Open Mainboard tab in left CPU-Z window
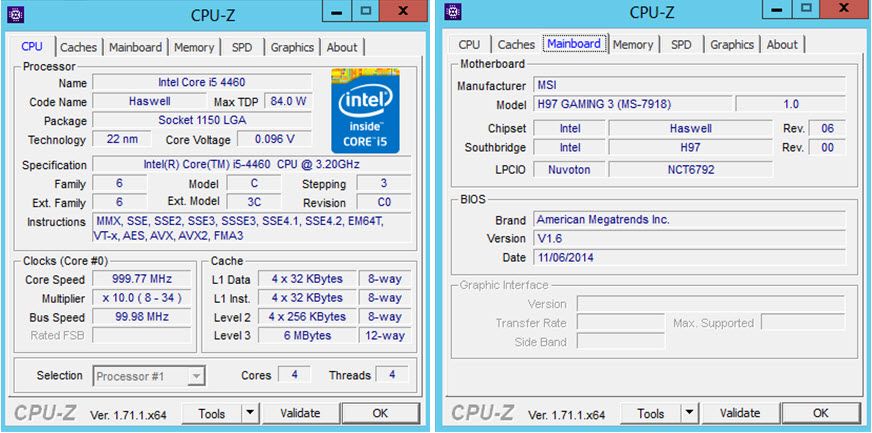This screenshot has width=872, height=433. (x=135, y=47)
